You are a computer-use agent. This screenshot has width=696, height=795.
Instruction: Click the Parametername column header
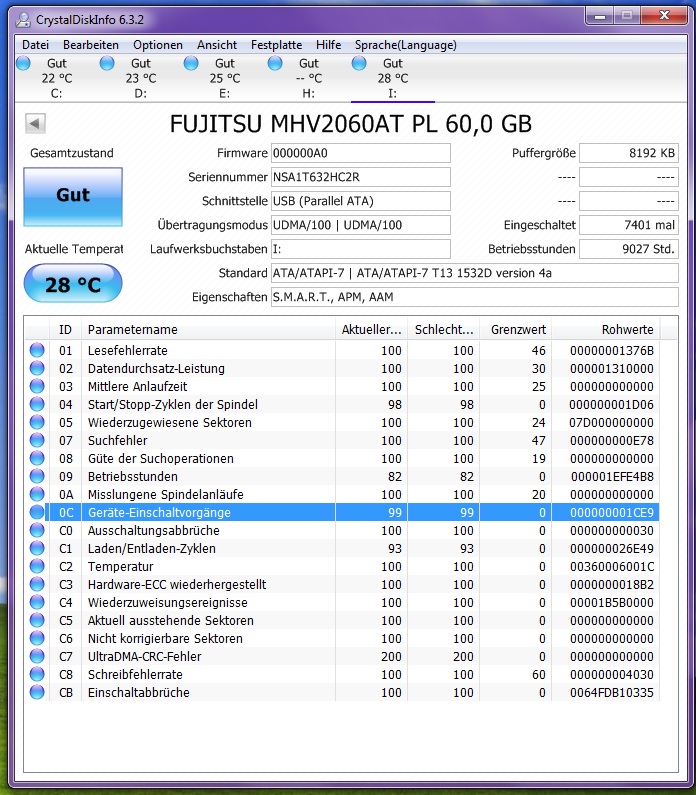click(x=208, y=330)
